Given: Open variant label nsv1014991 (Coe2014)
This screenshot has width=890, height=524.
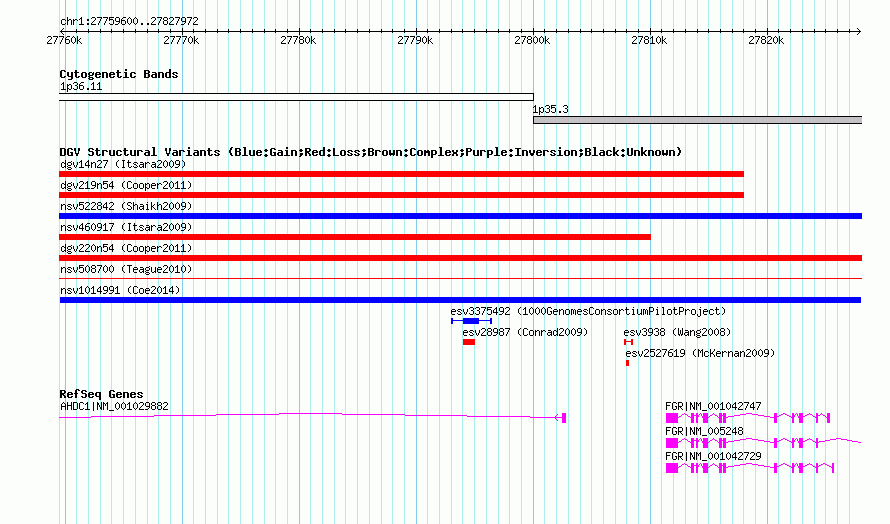Looking at the screenshot, I should (120, 290).
